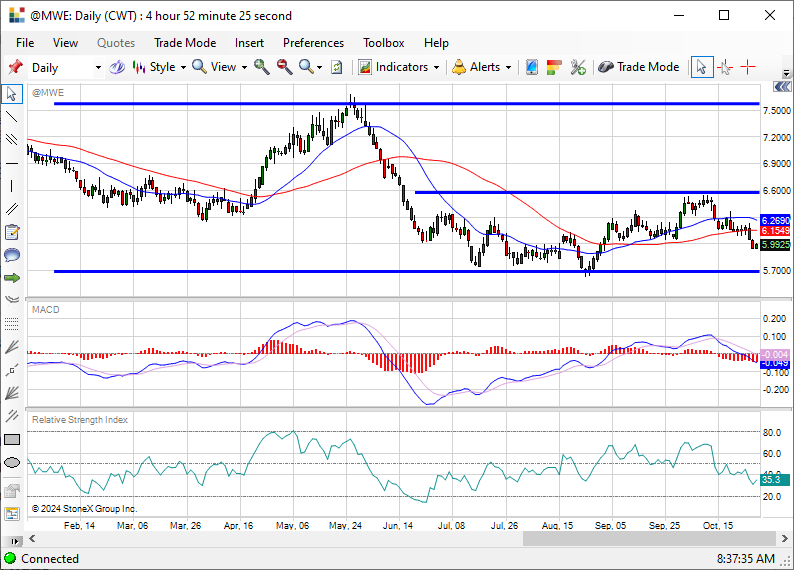Open the Preferences menu

click(313, 43)
